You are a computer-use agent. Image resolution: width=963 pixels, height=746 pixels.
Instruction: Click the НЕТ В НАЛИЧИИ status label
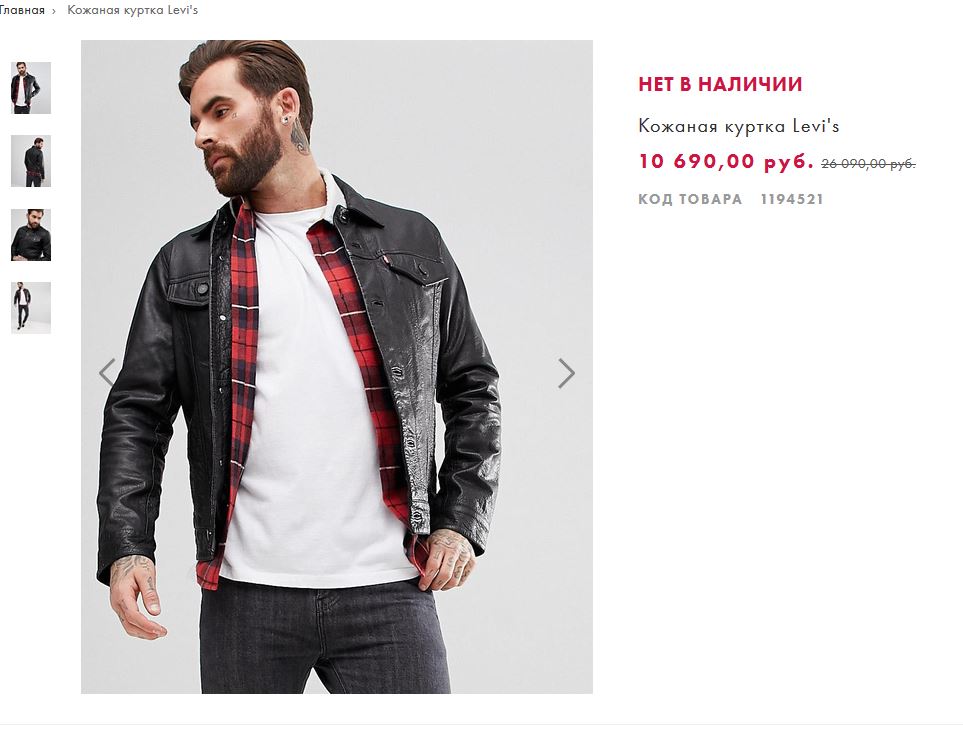point(720,84)
